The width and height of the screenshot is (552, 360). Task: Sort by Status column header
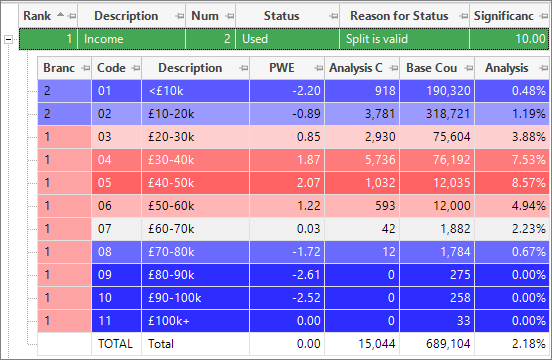[x=282, y=16]
